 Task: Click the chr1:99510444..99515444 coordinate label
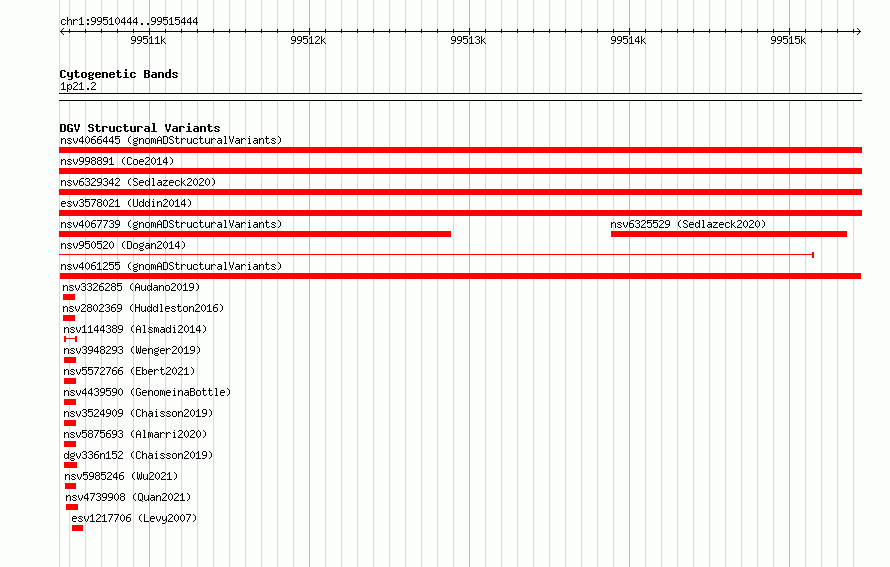tap(129, 21)
